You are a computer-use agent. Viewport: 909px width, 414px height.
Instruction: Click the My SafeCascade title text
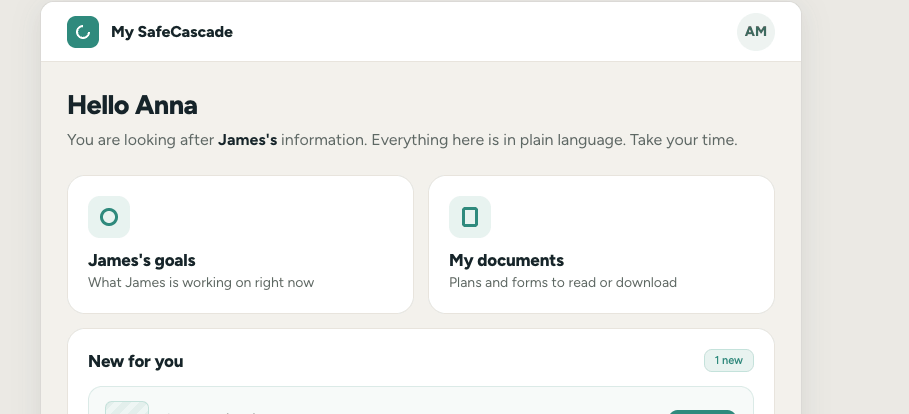172,32
